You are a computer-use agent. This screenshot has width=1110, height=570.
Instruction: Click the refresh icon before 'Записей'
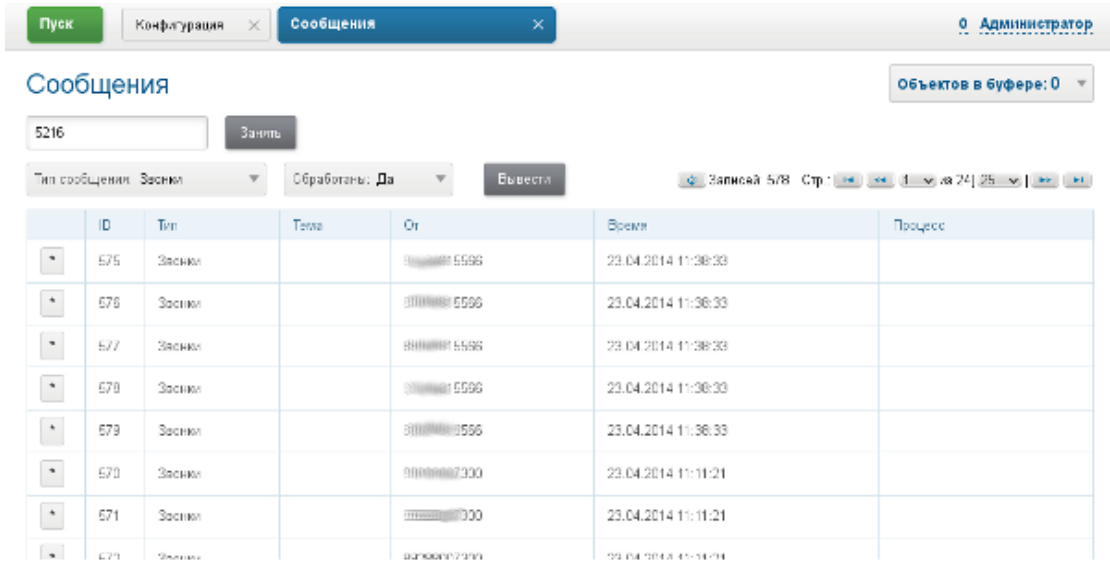691,181
